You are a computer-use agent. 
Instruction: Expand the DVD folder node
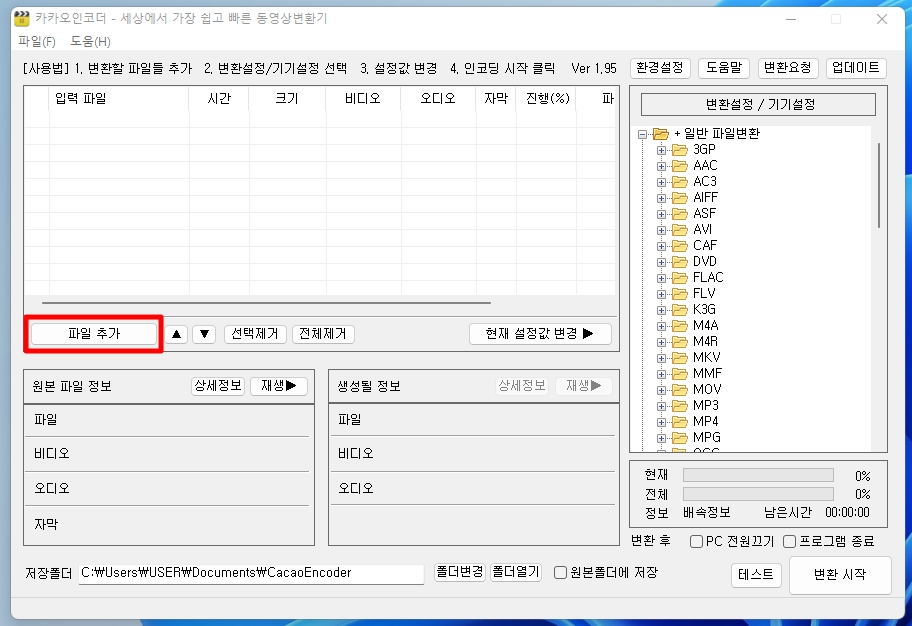click(x=661, y=262)
